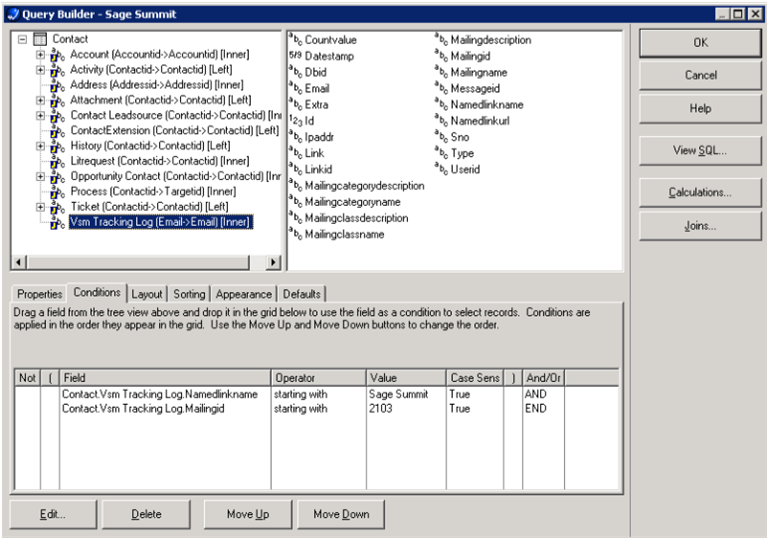The image size is (768, 540).
Task: Click the Move Down button
Action: coord(341,514)
